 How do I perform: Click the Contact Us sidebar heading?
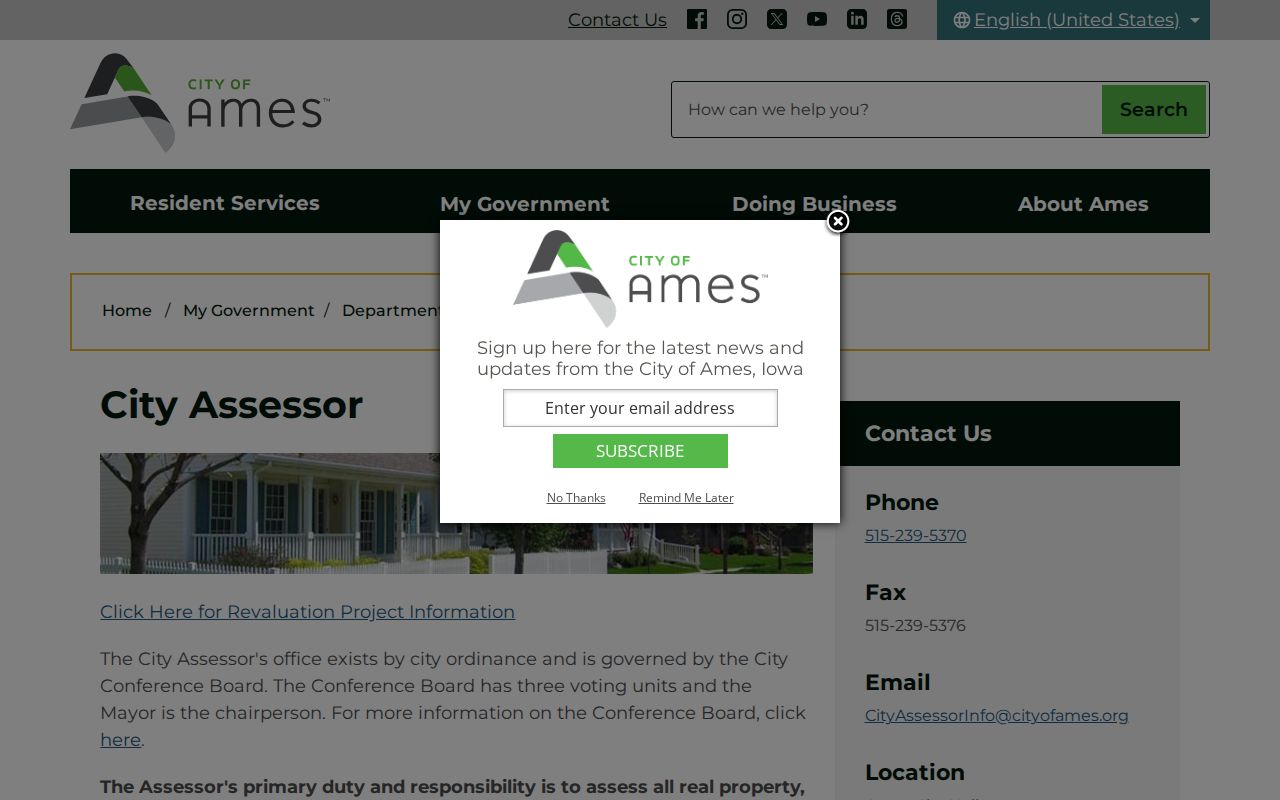(x=928, y=433)
